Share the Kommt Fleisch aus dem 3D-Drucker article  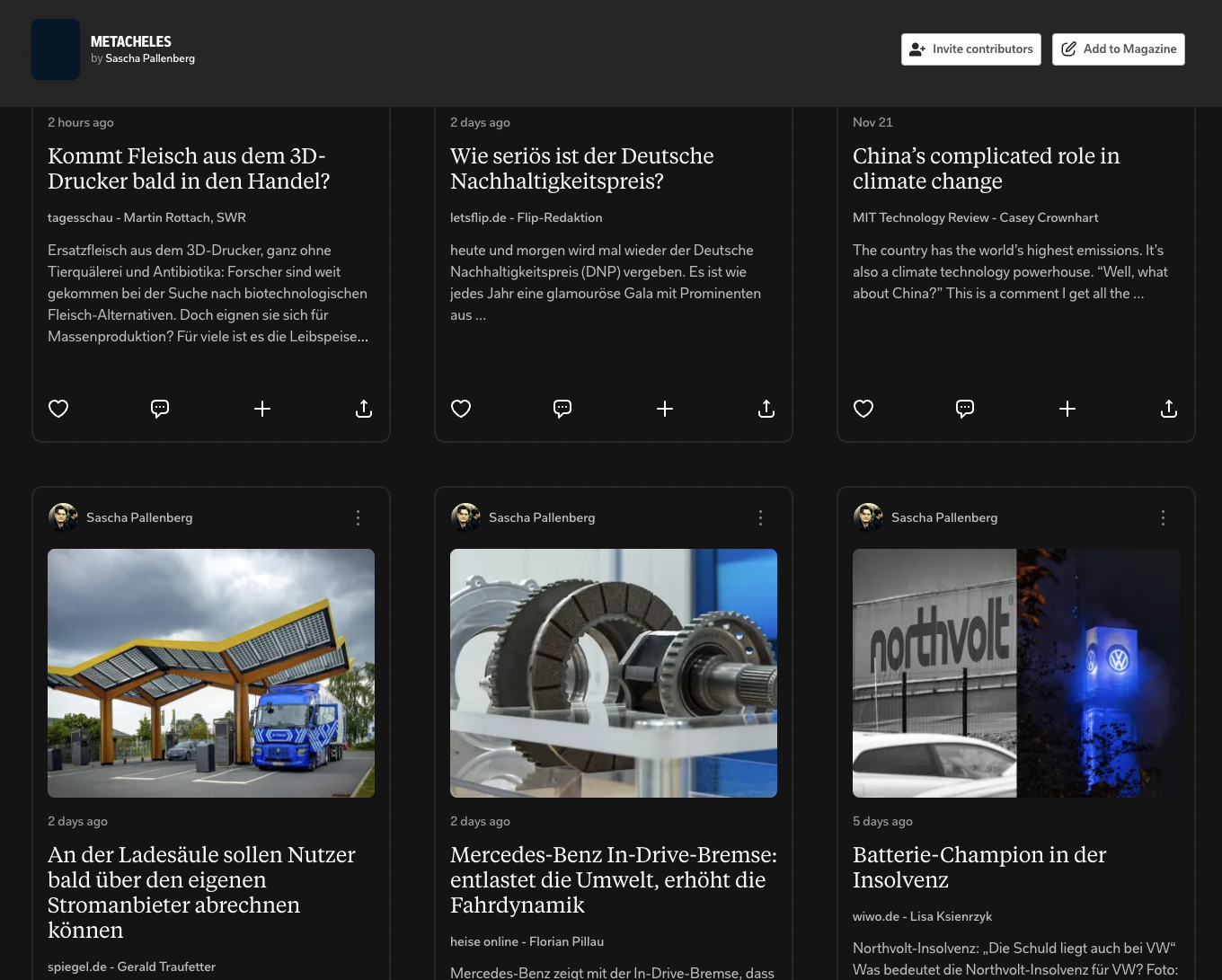364,409
